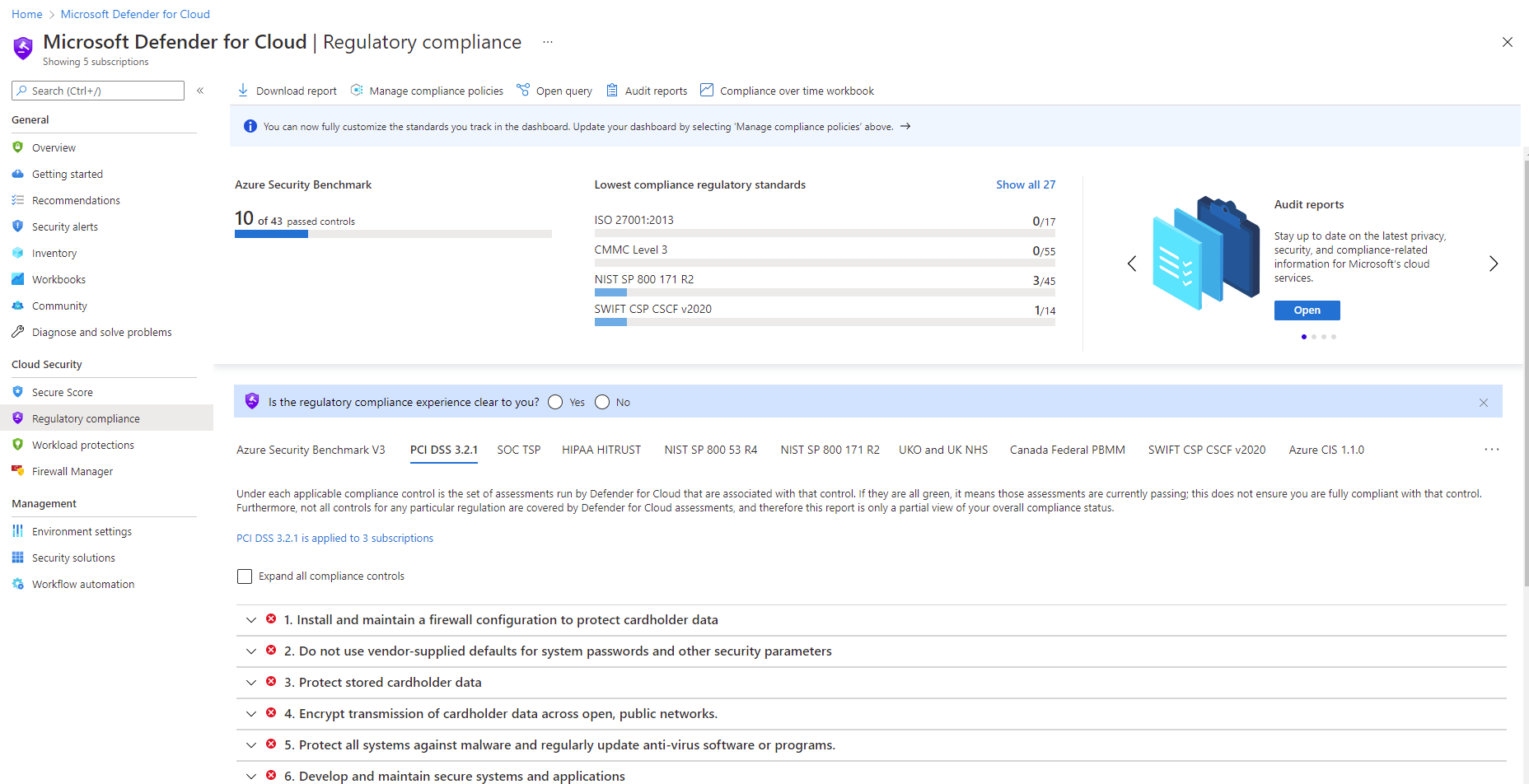Dismiss the compliance feedback banner
The width and height of the screenshot is (1529, 784).
[1484, 403]
